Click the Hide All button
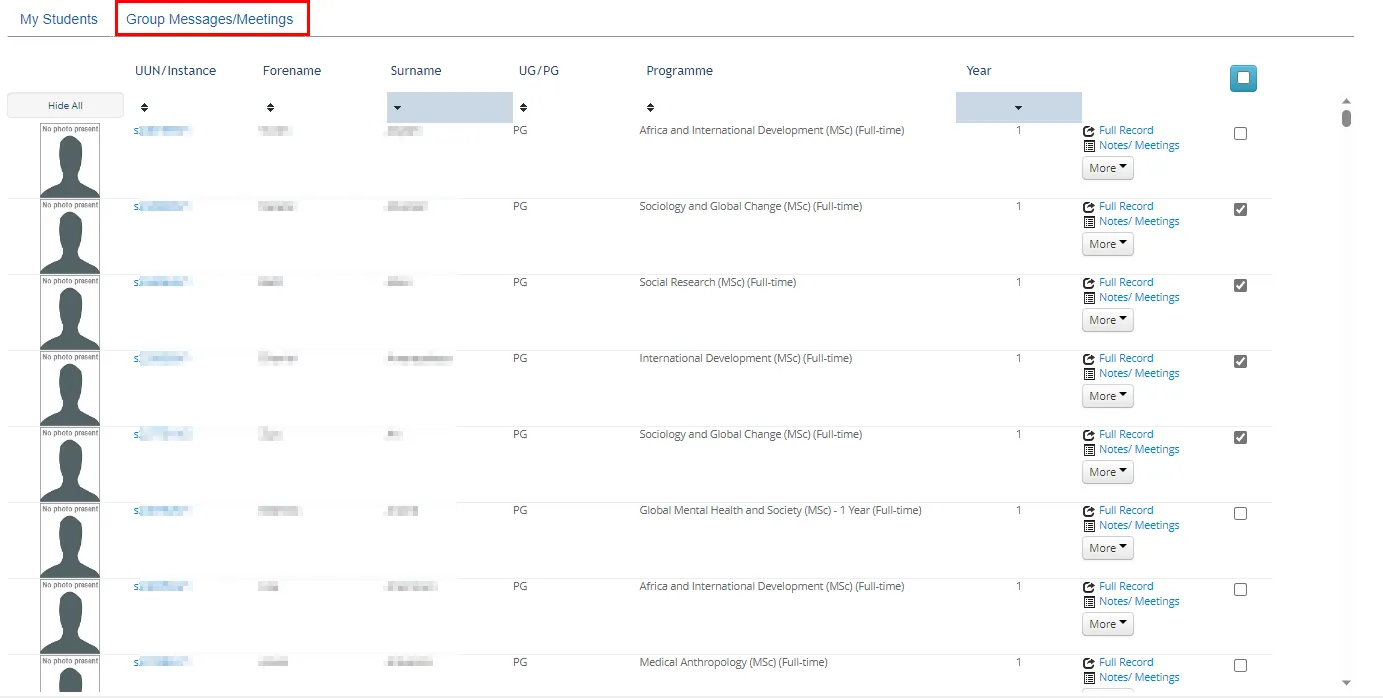This screenshot has height=698, width=1383. click(x=65, y=104)
